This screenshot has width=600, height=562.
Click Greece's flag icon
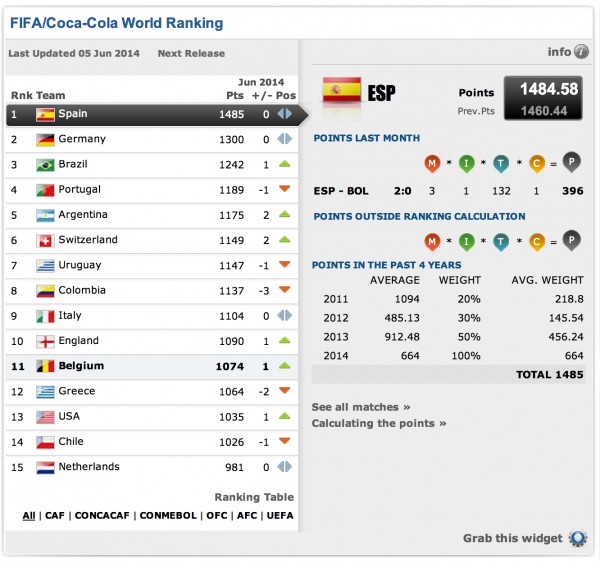[x=45, y=392]
